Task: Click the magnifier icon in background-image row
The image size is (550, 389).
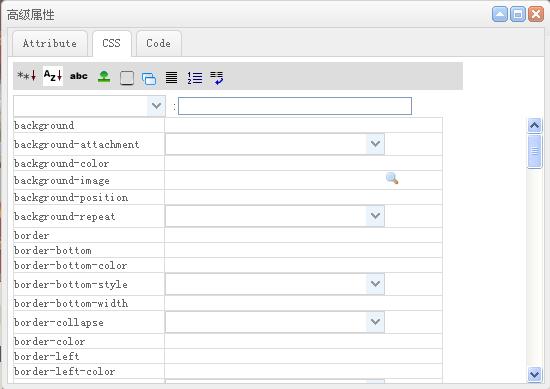Action: point(392,178)
